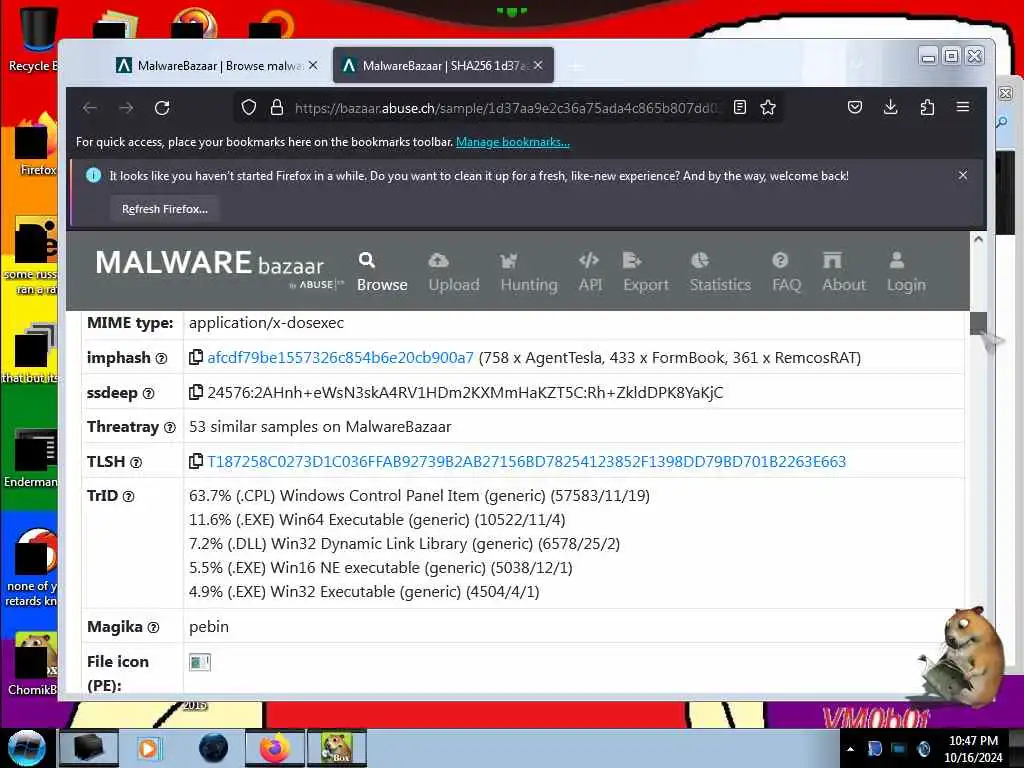This screenshot has width=1024, height=768.
Task: Click the page vertical scrollbar thumb
Action: tap(978, 323)
